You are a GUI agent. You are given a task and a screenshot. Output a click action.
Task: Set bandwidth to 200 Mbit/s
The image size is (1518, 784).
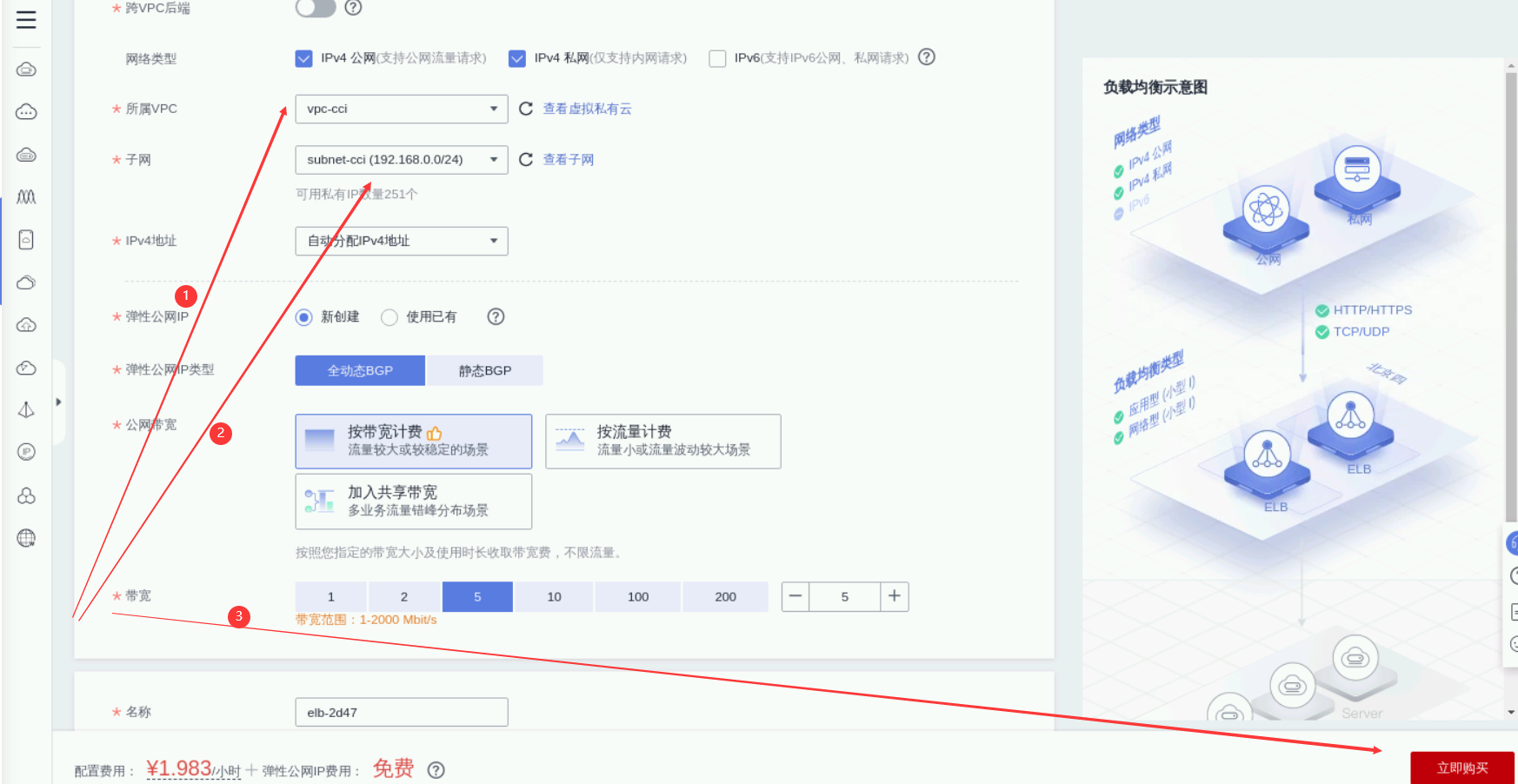click(x=726, y=597)
